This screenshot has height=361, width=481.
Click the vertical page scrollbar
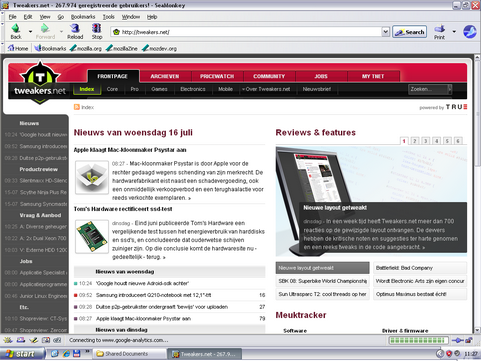[477, 193]
